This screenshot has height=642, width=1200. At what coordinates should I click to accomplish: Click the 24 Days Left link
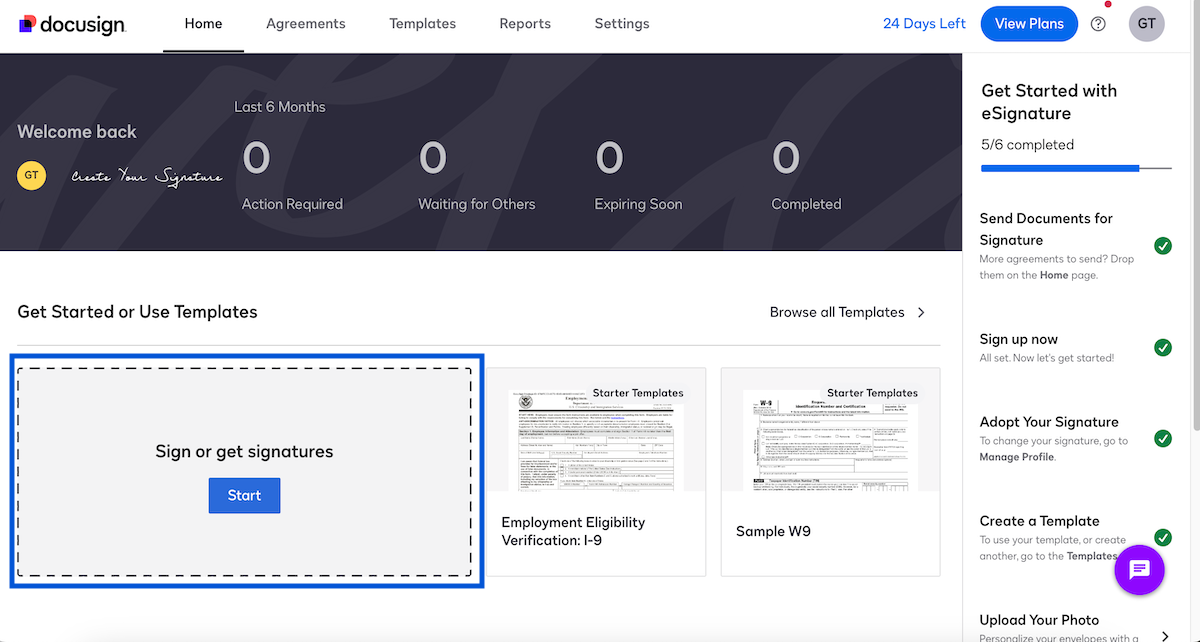923,23
